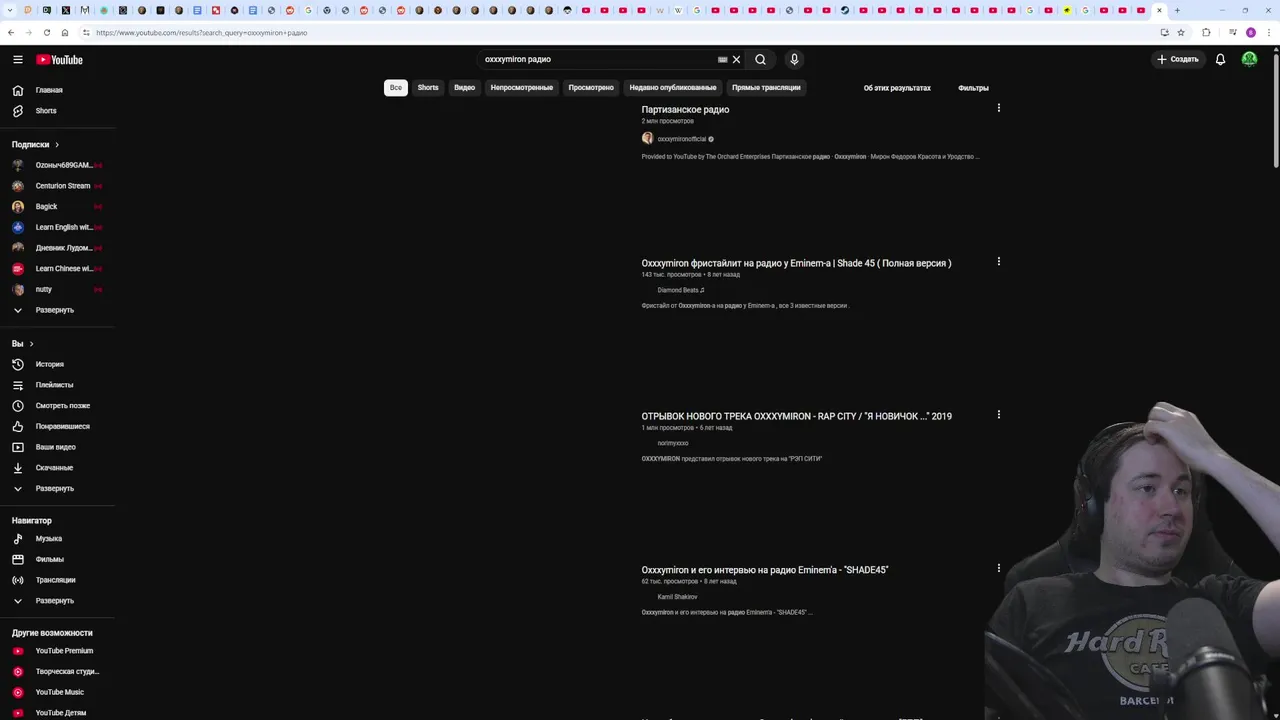Select the Непросмотренные filter chip
Screen dimensions: 1280x720
pos(521,88)
